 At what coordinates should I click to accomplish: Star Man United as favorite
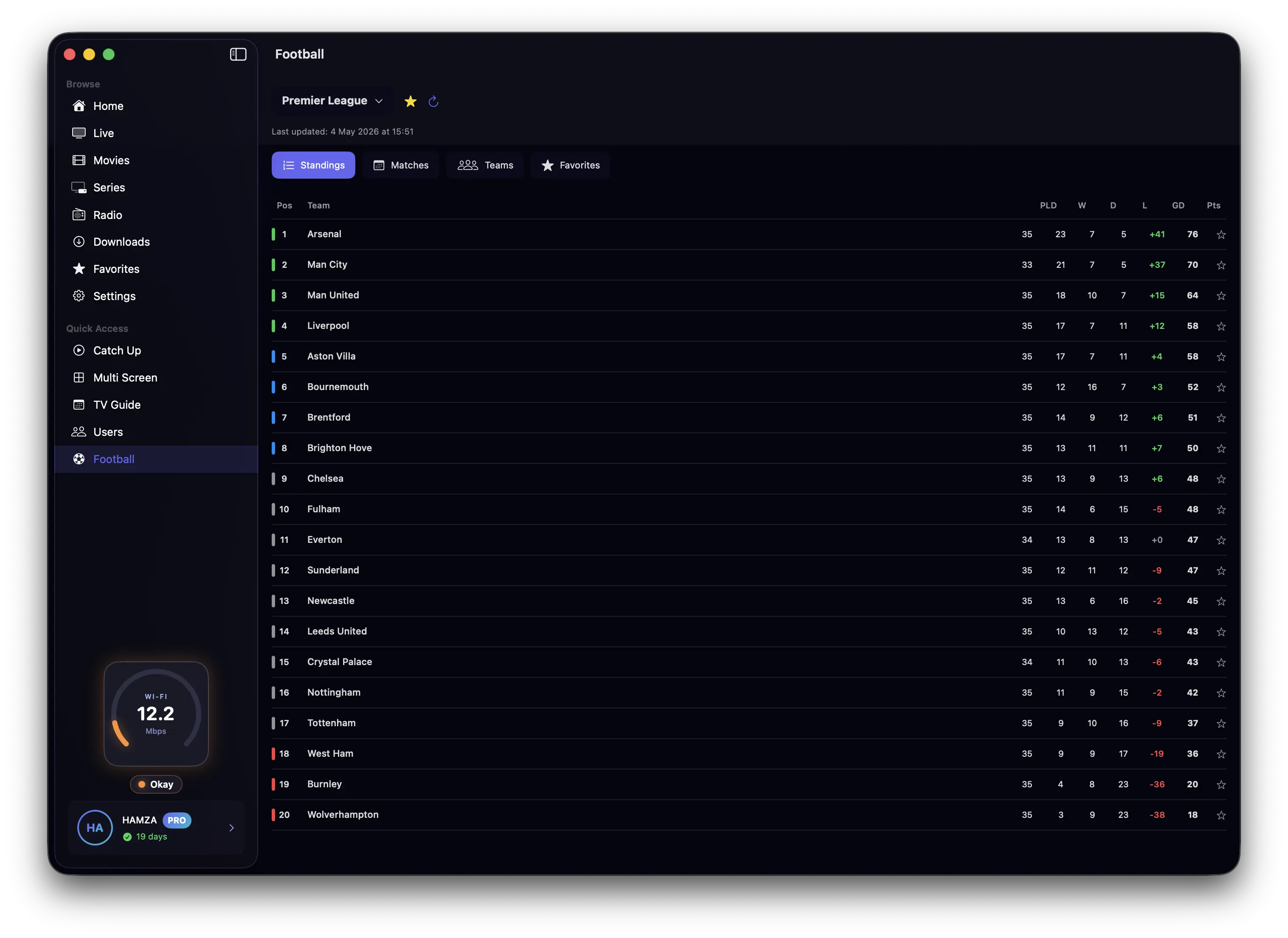(x=1221, y=296)
